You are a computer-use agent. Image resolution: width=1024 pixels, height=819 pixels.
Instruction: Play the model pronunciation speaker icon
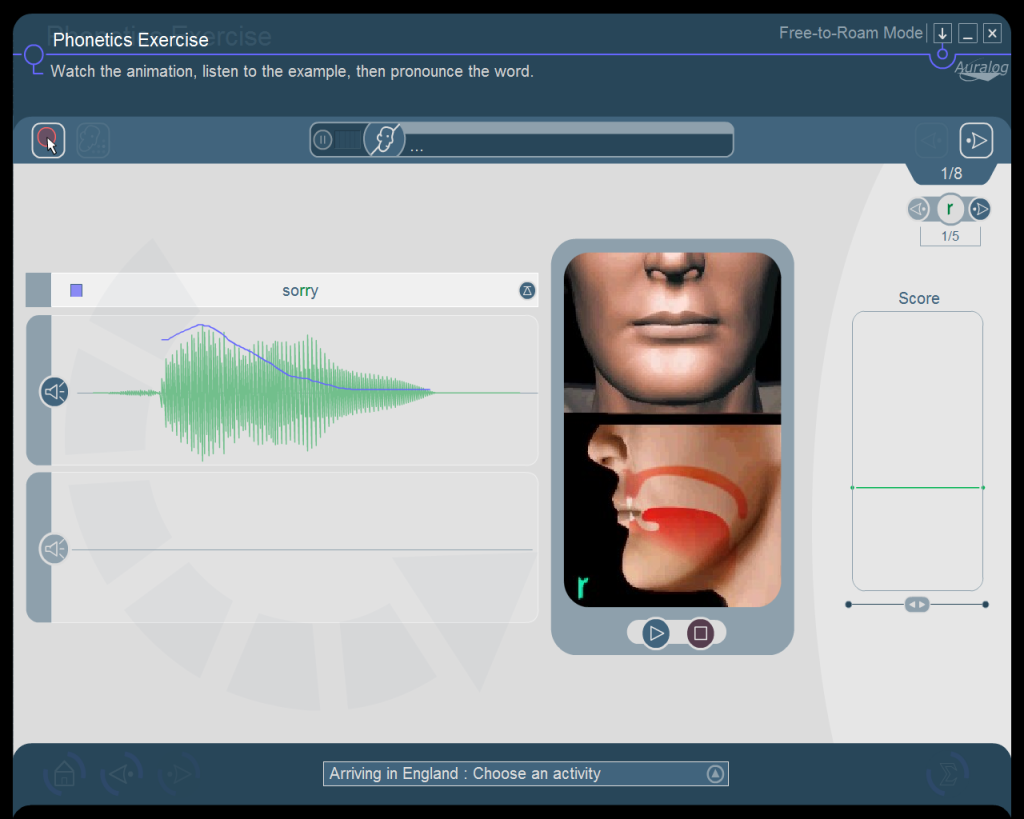pyautogui.click(x=54, y=392)
